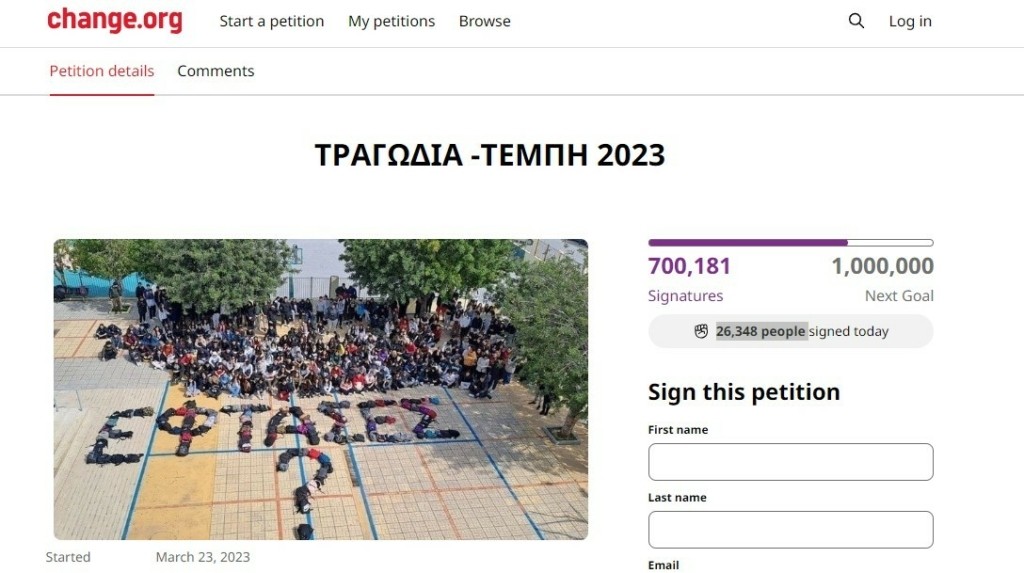1024x573 pixels.
Task: Click the search magnifier icon
Action: click(856, 21)
